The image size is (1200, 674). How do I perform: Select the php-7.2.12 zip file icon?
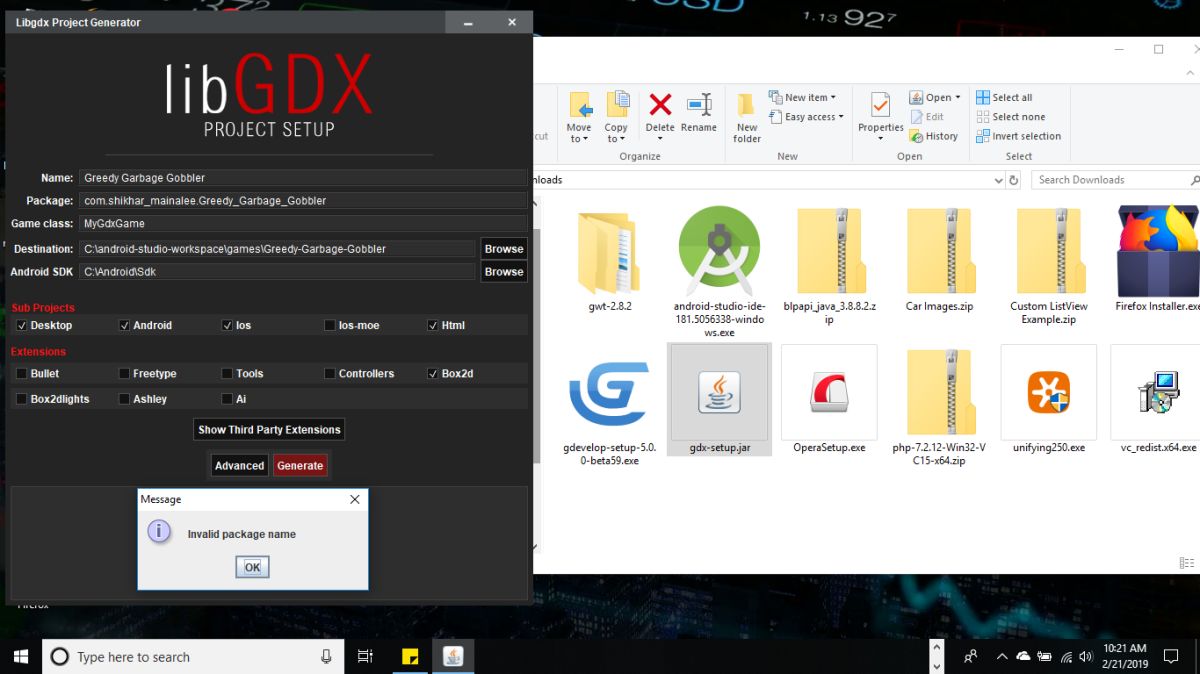pyautogui.click(x=940, y=392)
